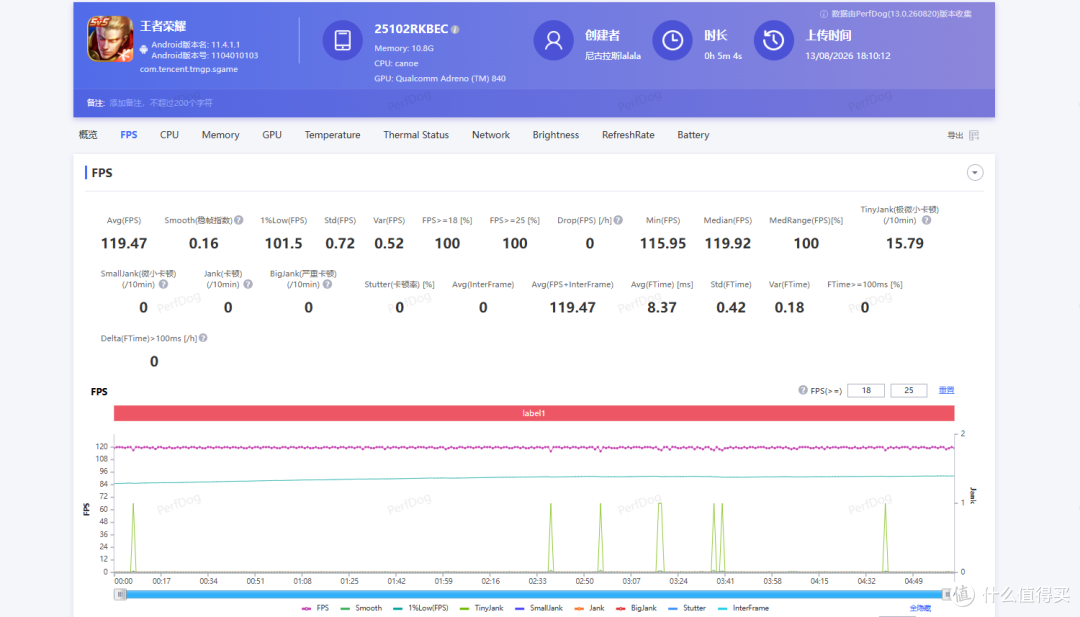This screenshot has height=617, width=1080.
Task: Open the GPU tab
Action: coord(272,135)
